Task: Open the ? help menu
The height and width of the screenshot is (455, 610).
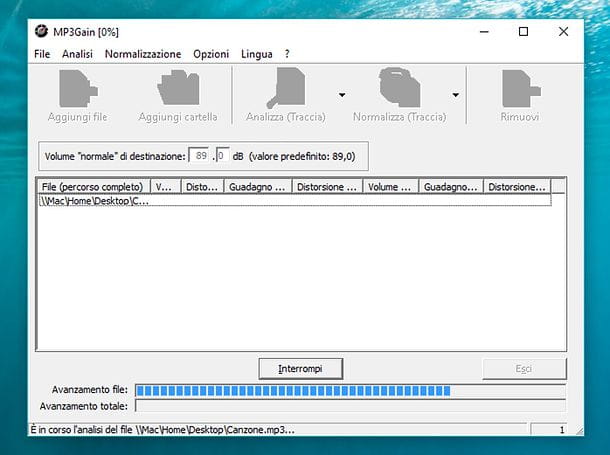Action: 287,54
